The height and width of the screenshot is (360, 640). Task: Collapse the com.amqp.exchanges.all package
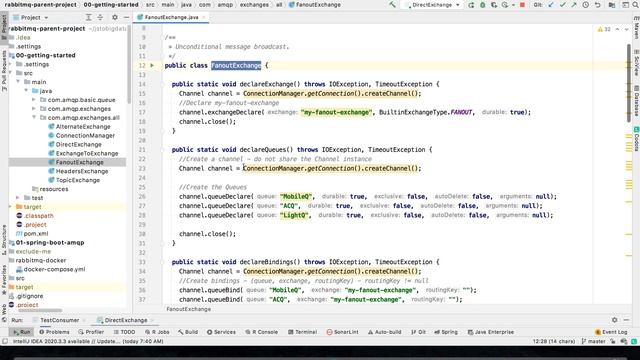click(x=34, y=118)
